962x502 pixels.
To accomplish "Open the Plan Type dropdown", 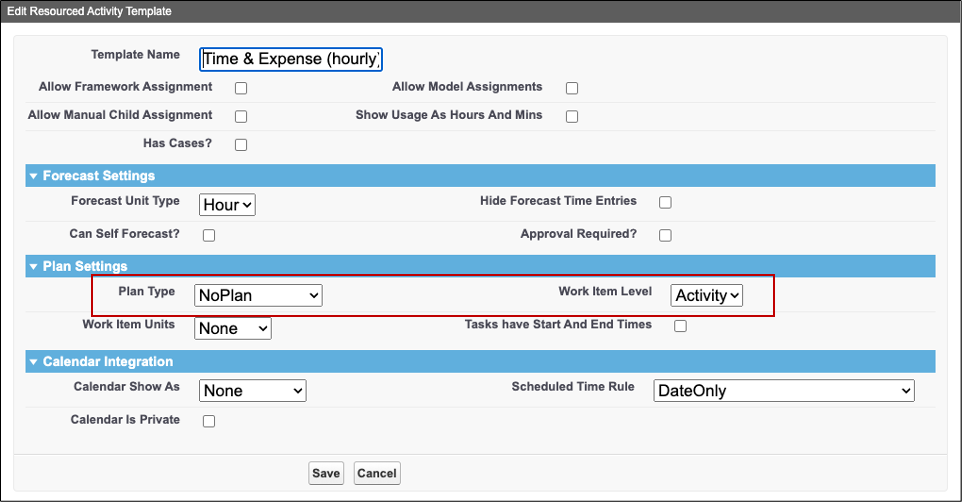I will click(x=258, y=295).
